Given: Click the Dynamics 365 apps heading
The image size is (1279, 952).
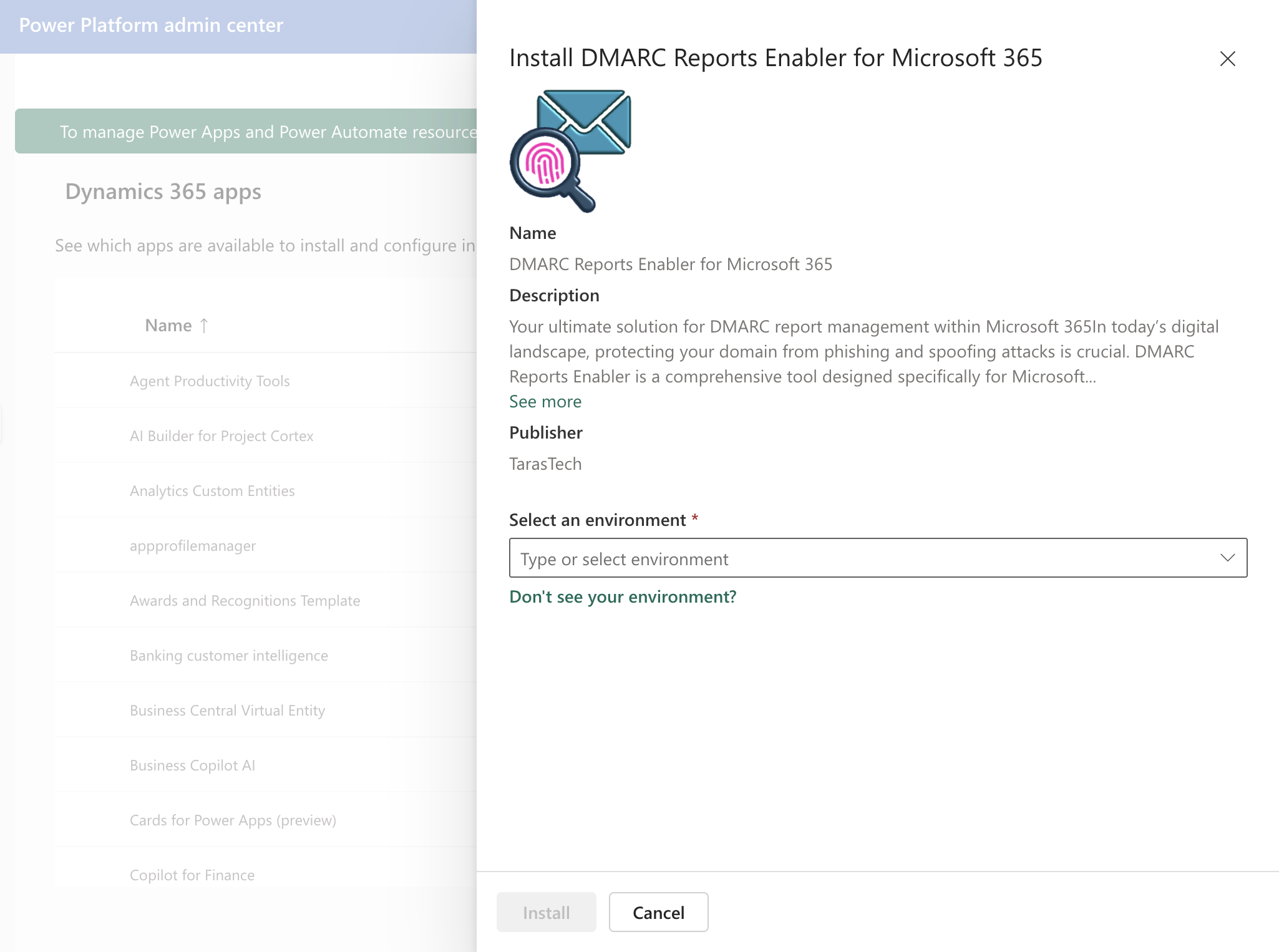Looking at the screenshot, I should tap(163, 192).
